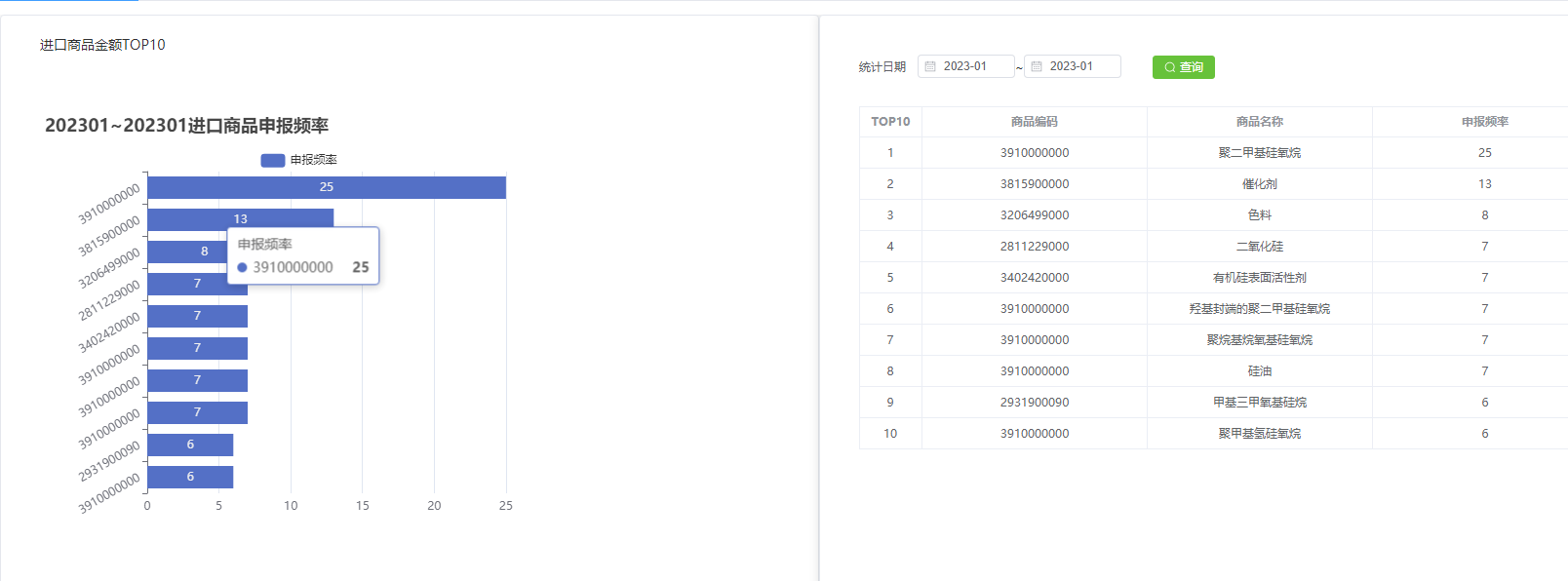The width and height of the screenshot is (1568, 581).
Task: Click the y-axis label 2931900090 in chart
Action: pyautogui.click(x=109, y=462)
